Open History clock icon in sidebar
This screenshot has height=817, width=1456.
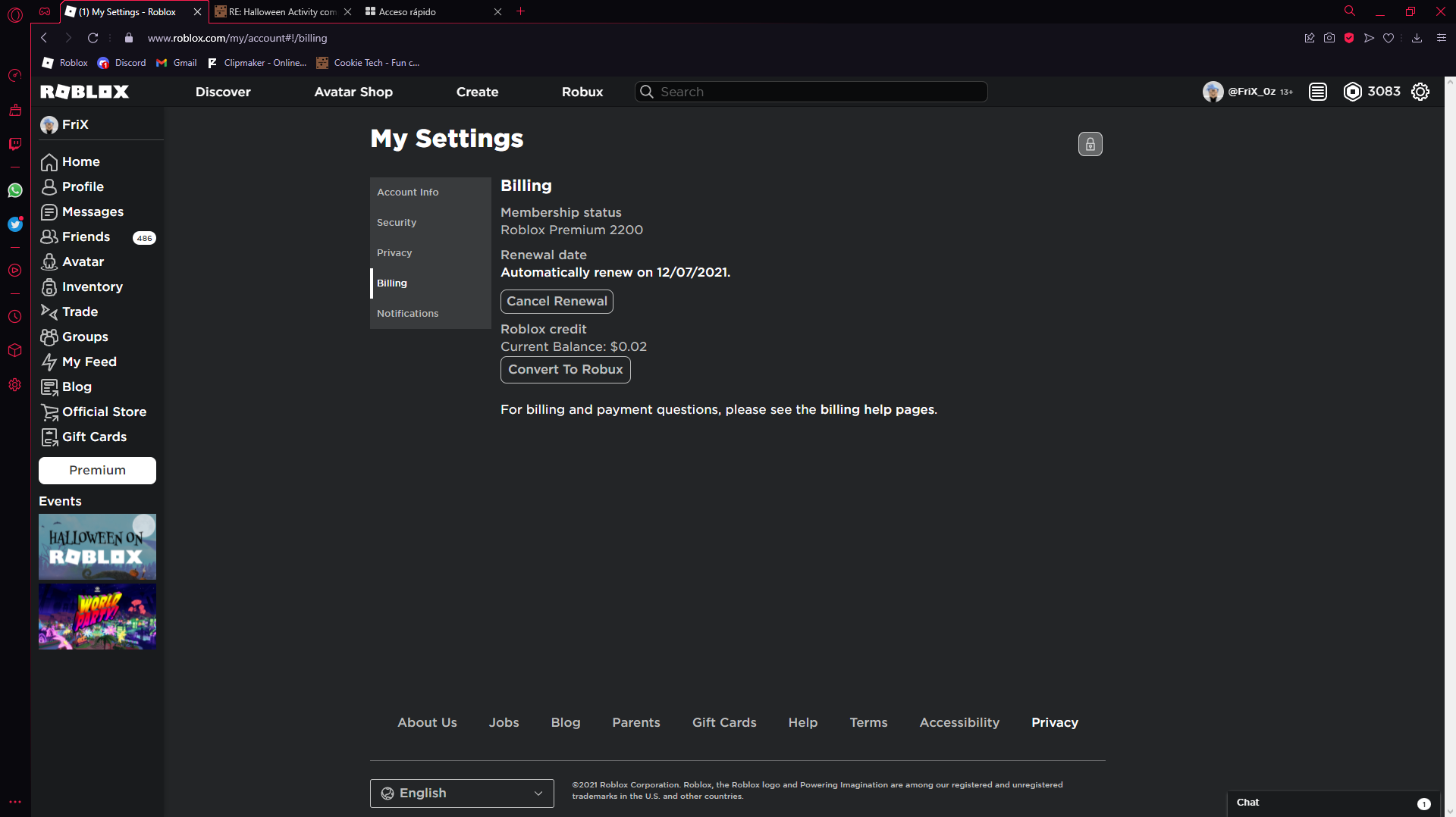tap(15, 317)
